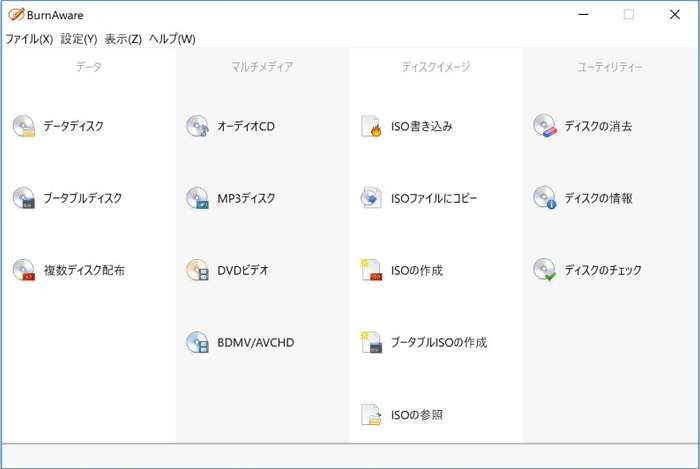Launch 複数ディスク配布 text link
Image resolution: width=700 pixels, height=469 pixels.
84,270
